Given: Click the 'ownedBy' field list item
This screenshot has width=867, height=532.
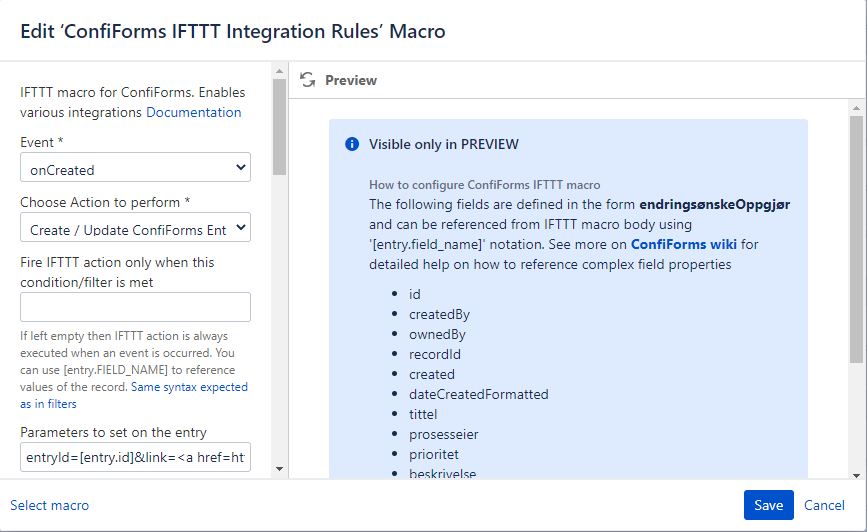Looking at the screenshot, I should coord(437,335).
